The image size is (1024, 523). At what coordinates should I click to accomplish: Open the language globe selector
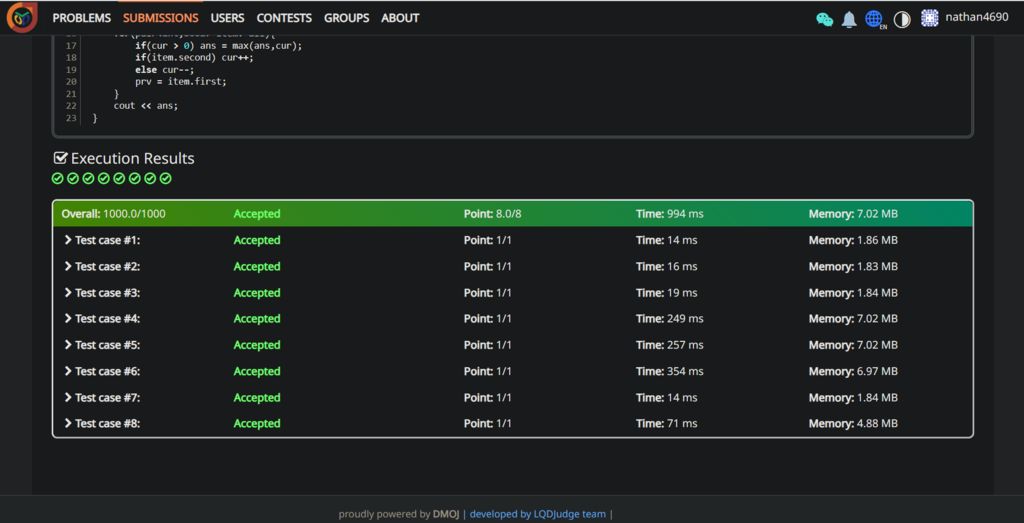click(x=874, y=19)
